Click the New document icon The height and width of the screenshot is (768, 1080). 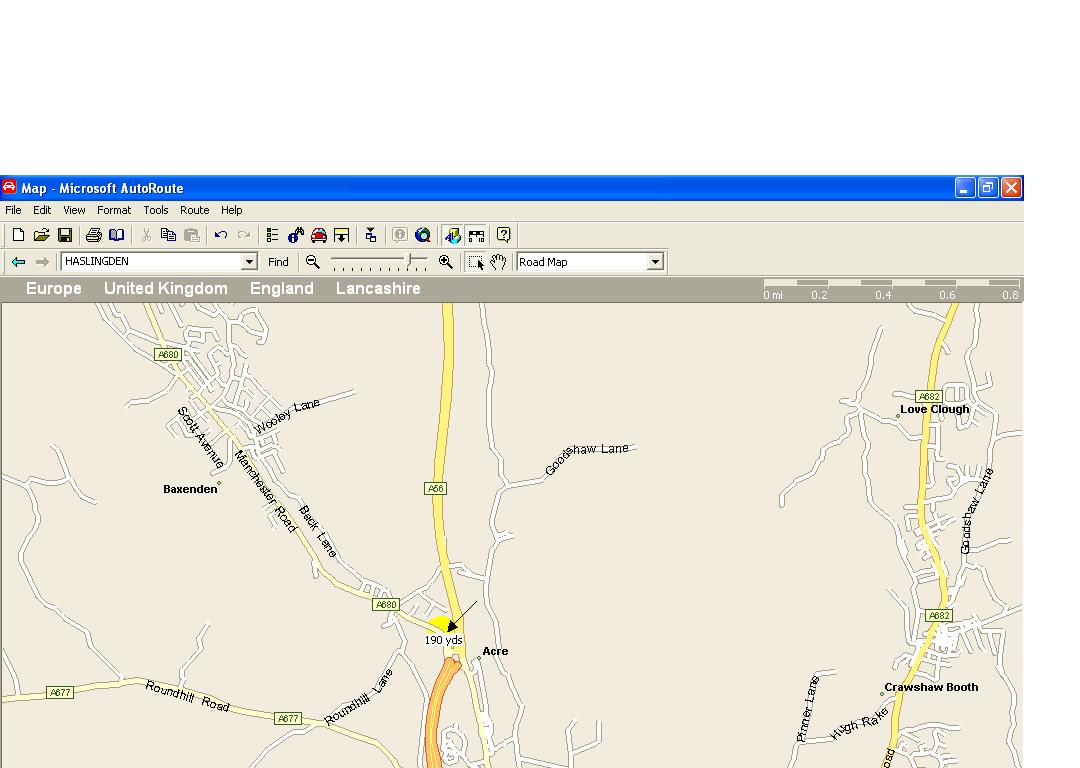tap(18, 235)
